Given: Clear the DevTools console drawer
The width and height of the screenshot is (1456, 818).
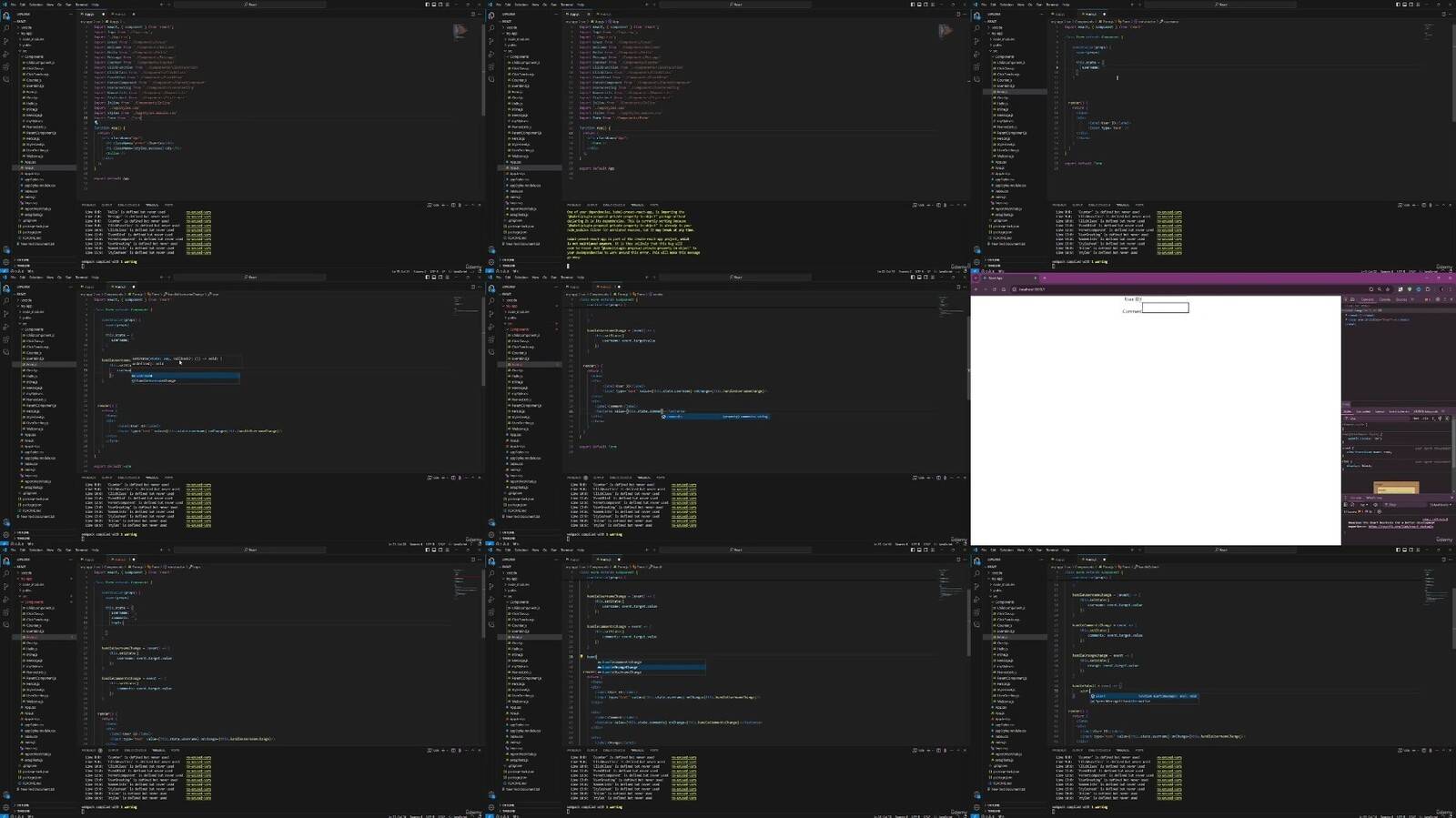Looking at the screenshot, I should 1352,505.
